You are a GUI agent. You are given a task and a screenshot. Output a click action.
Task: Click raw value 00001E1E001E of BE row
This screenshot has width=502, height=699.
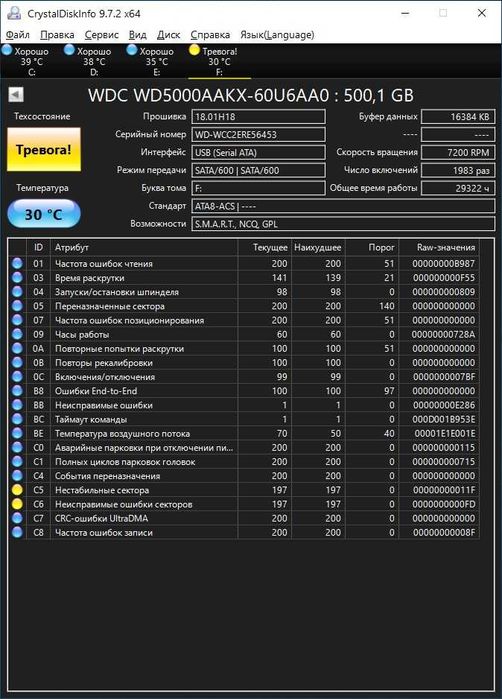tap(445, 433)
